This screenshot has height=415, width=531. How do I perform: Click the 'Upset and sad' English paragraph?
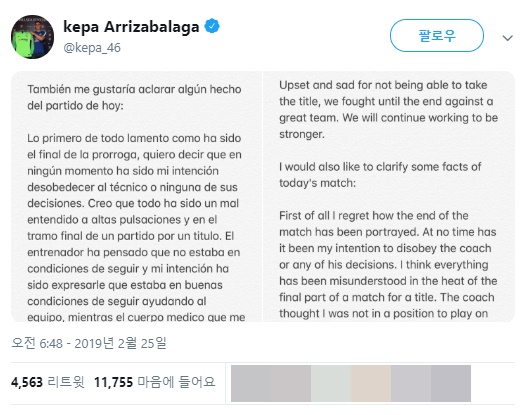point(388,109)
